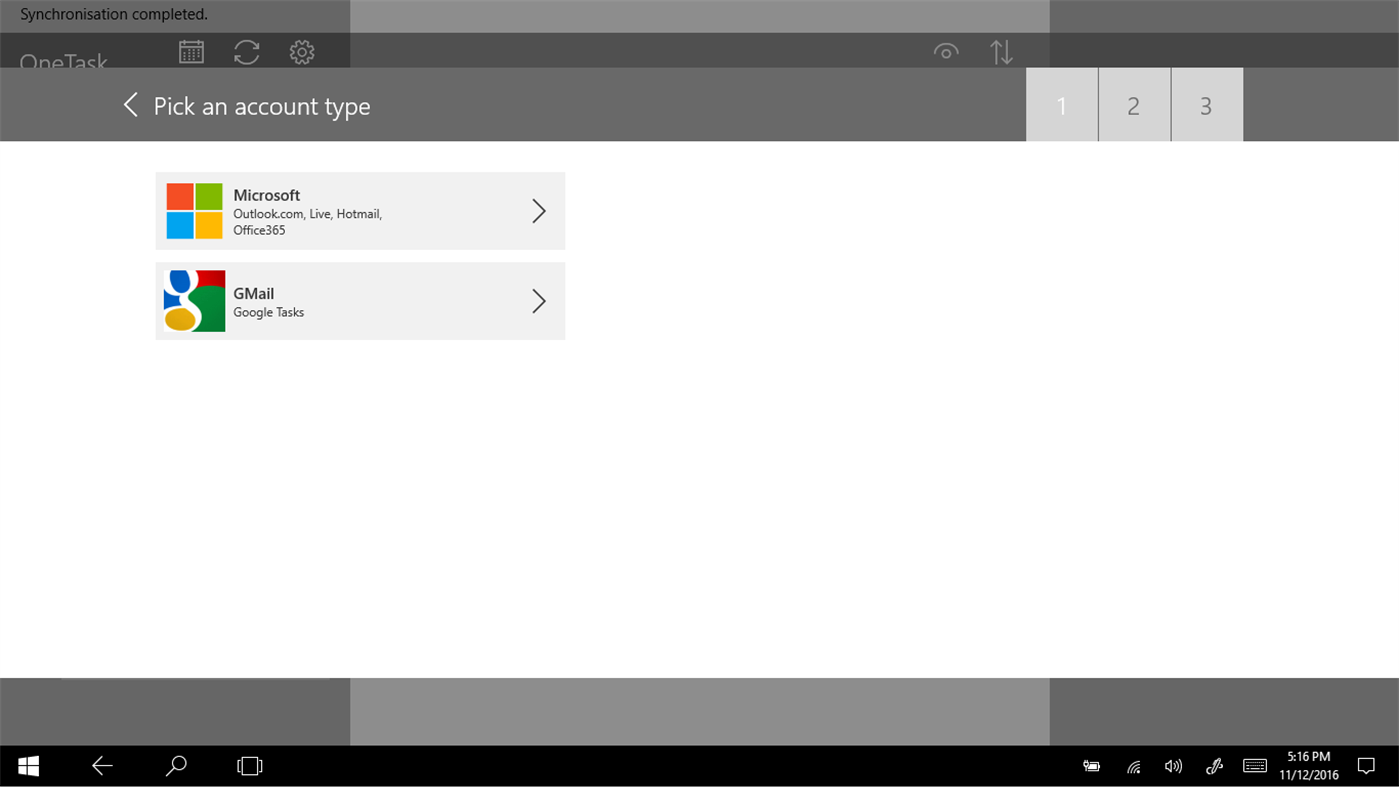Screen dimensions: 1399x787
Task: Click the volume speaker icon
Action: point(1173,767)
